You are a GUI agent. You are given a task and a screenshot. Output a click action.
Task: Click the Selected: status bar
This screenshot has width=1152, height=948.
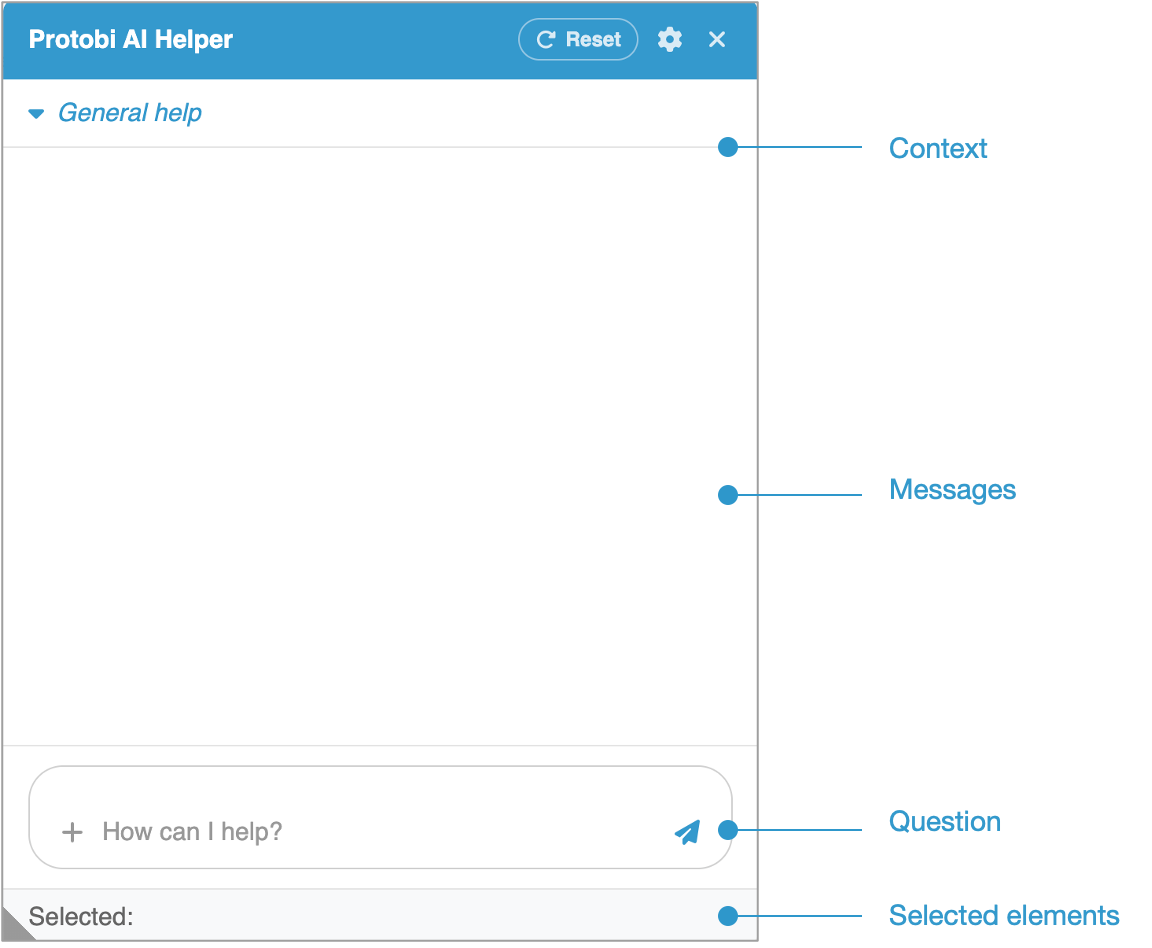380,916
